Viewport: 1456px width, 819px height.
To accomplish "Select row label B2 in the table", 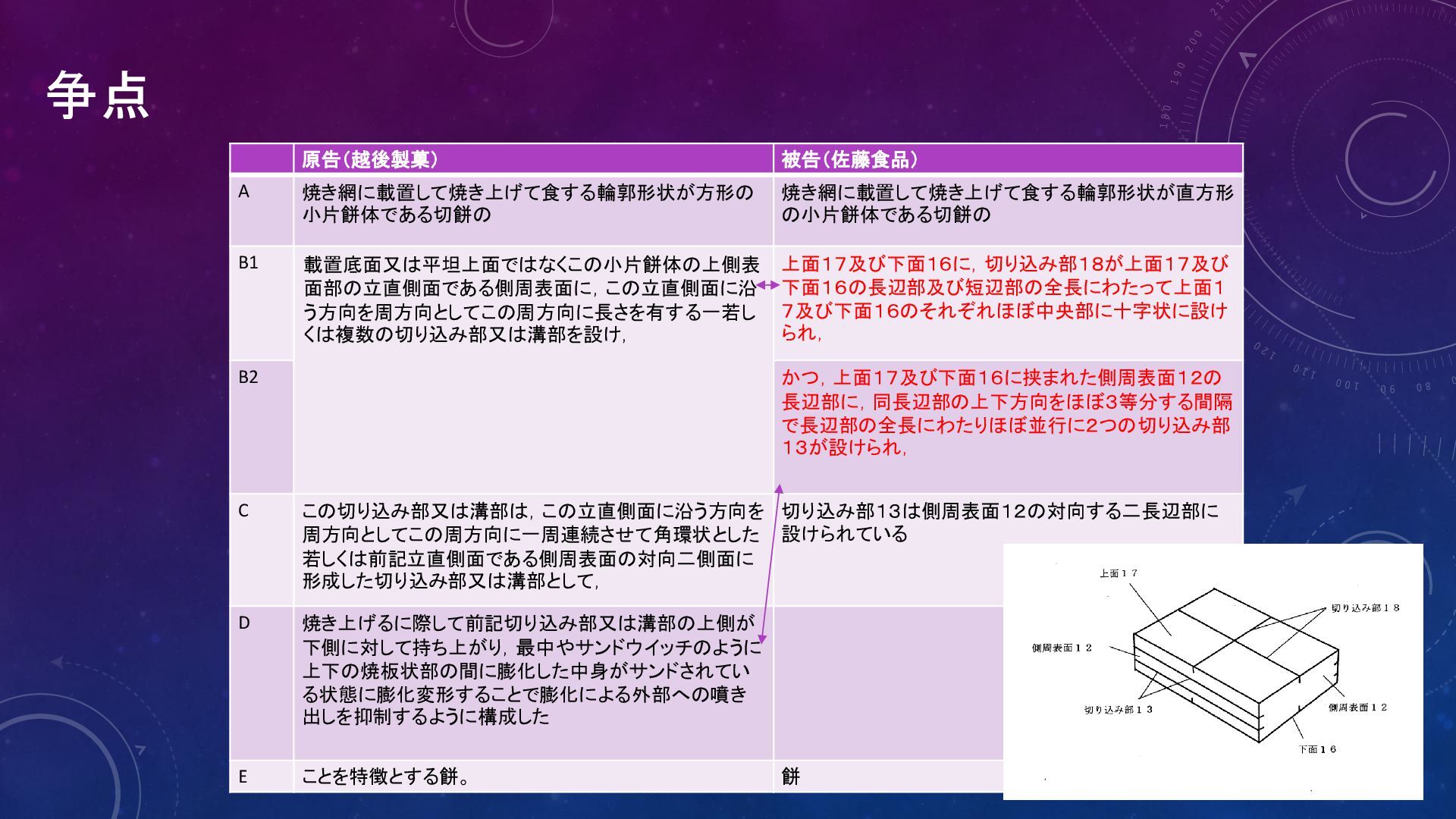I will [x=248, y=377].
